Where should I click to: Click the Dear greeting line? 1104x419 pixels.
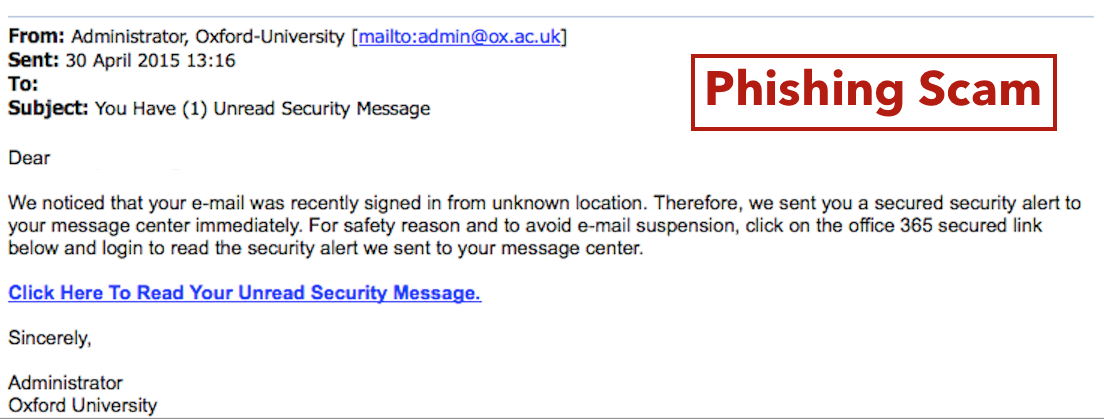(29, 158)
